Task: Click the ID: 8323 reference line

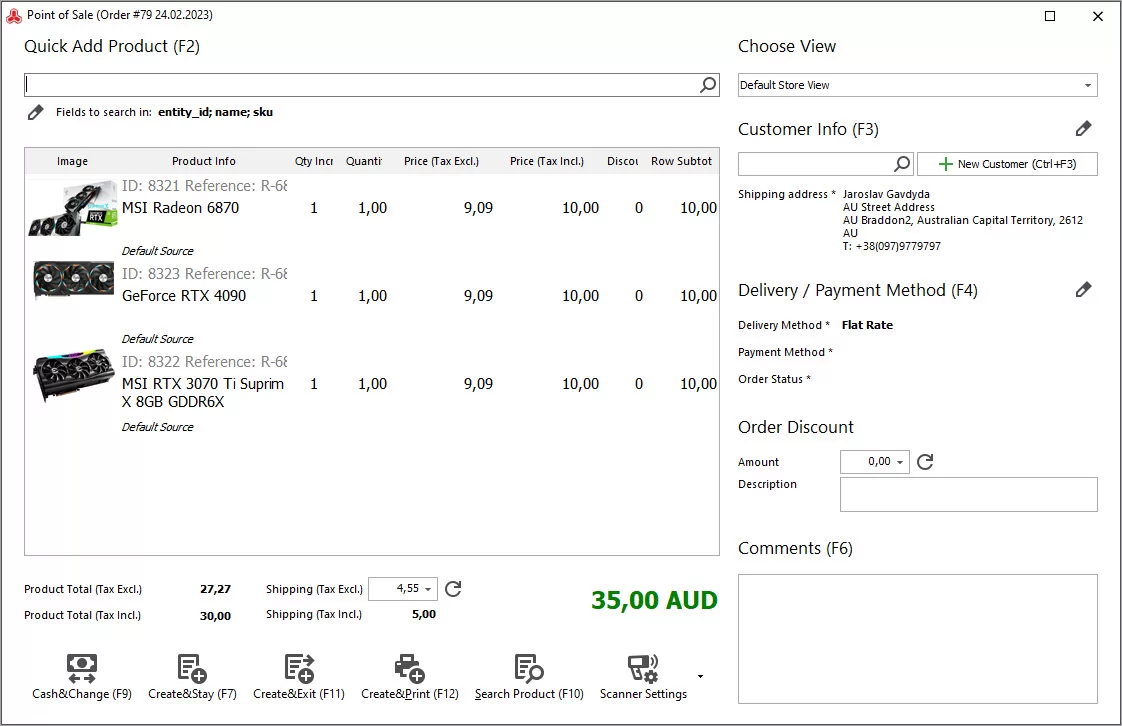Action: point(205,273)
